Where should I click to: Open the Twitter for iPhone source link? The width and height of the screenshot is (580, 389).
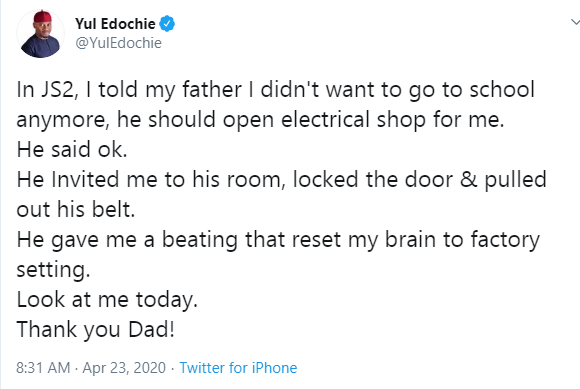point(238,368)
